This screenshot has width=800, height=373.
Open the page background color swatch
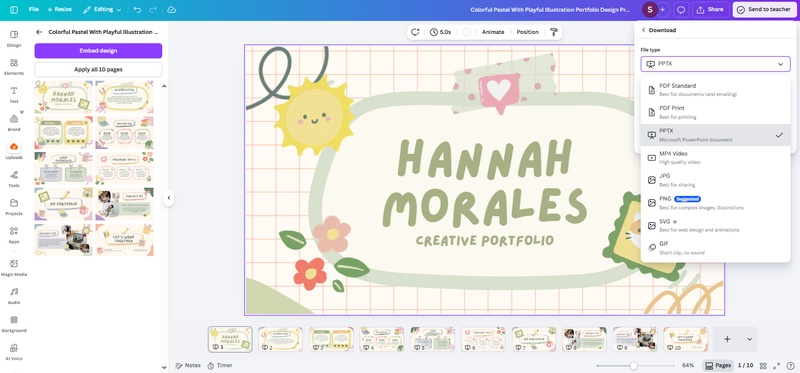coord(467,32)
